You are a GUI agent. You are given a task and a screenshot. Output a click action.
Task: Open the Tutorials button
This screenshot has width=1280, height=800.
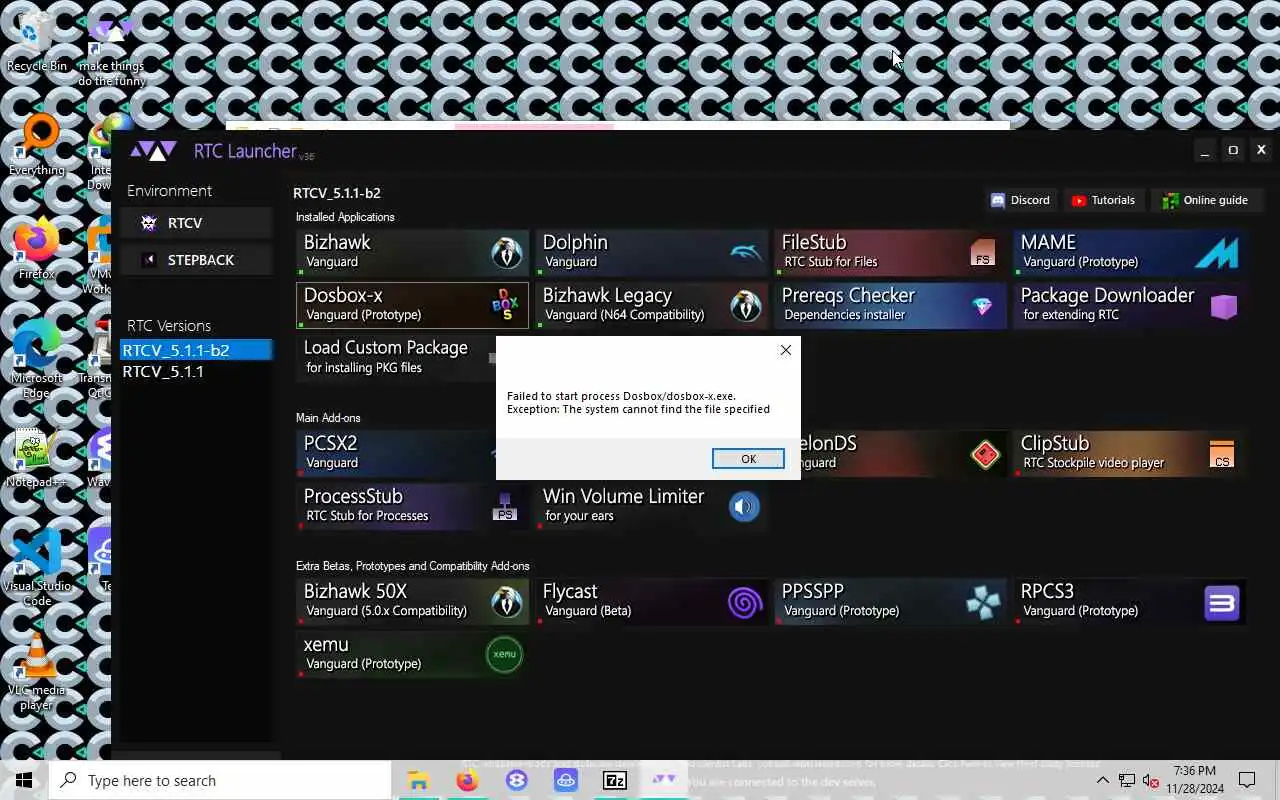coord(1104,200)
